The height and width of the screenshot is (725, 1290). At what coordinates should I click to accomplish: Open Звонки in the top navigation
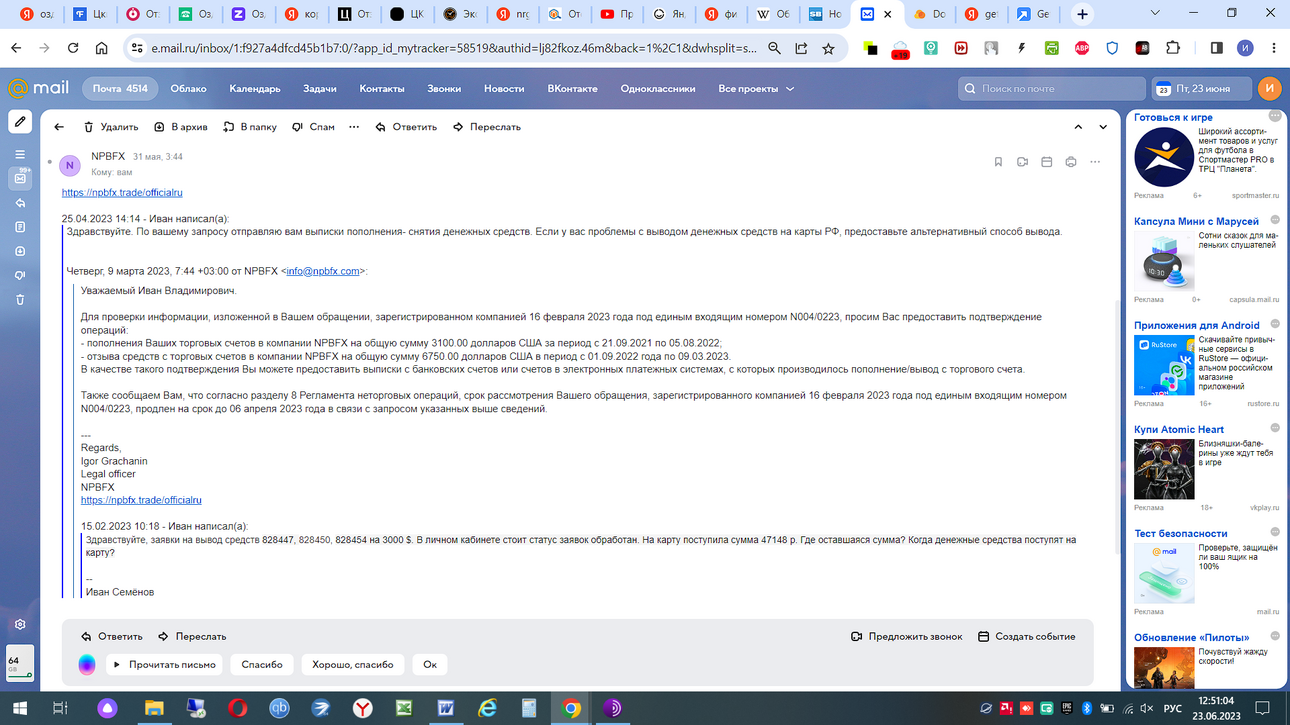coord(444,89)
